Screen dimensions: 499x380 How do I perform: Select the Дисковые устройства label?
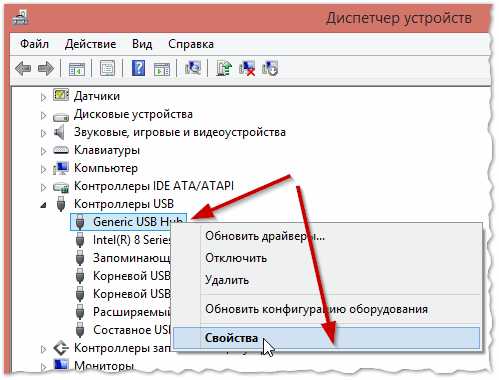[133, 114]
